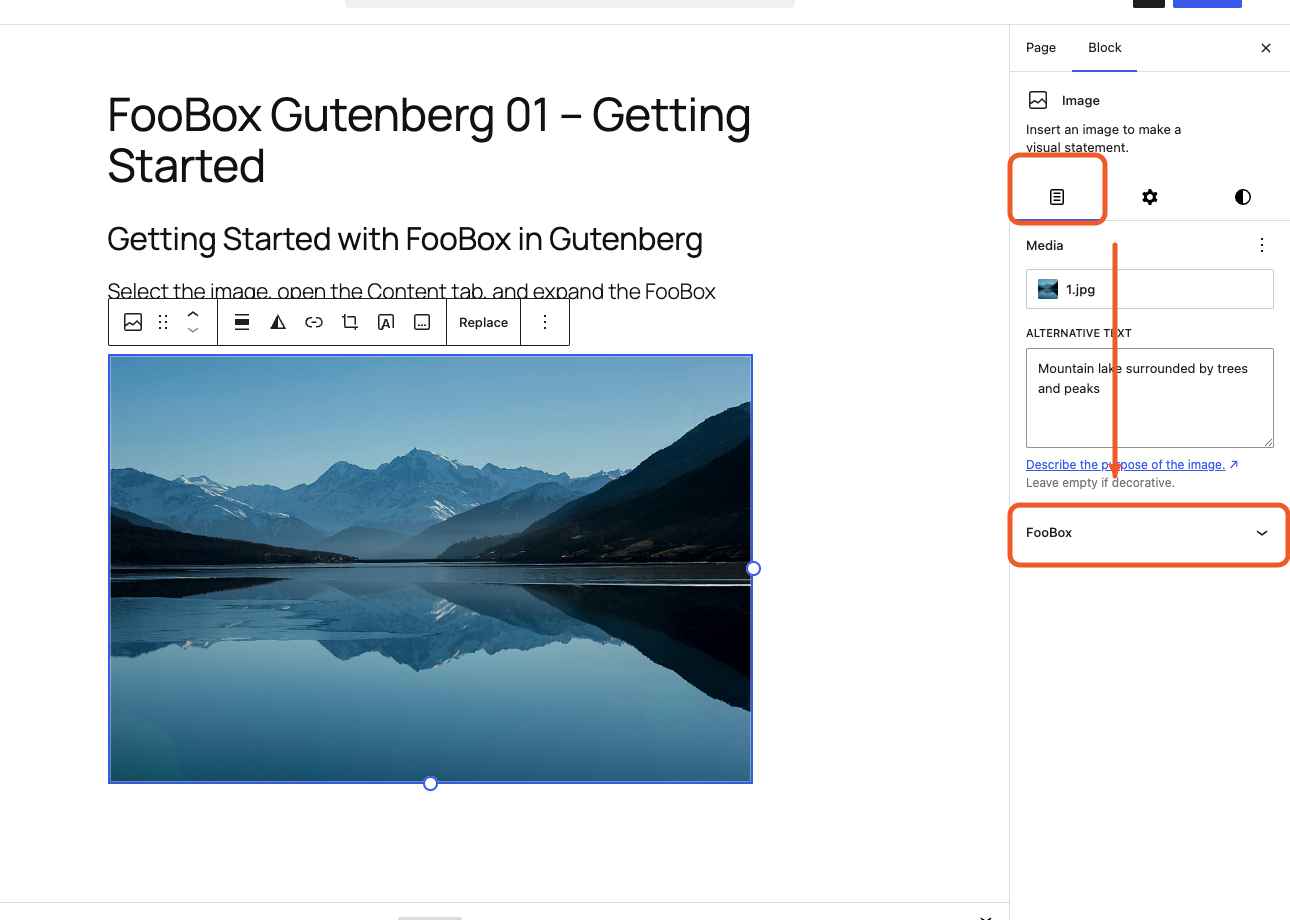Click 'Leave empty if decorative.' help text

coord(1100,483)
